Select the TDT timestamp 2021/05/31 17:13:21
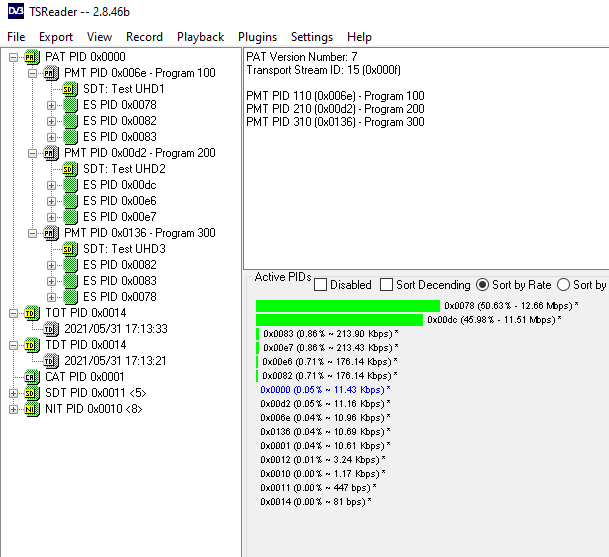Viewport: 609px width, 557px height. [115, 361]
